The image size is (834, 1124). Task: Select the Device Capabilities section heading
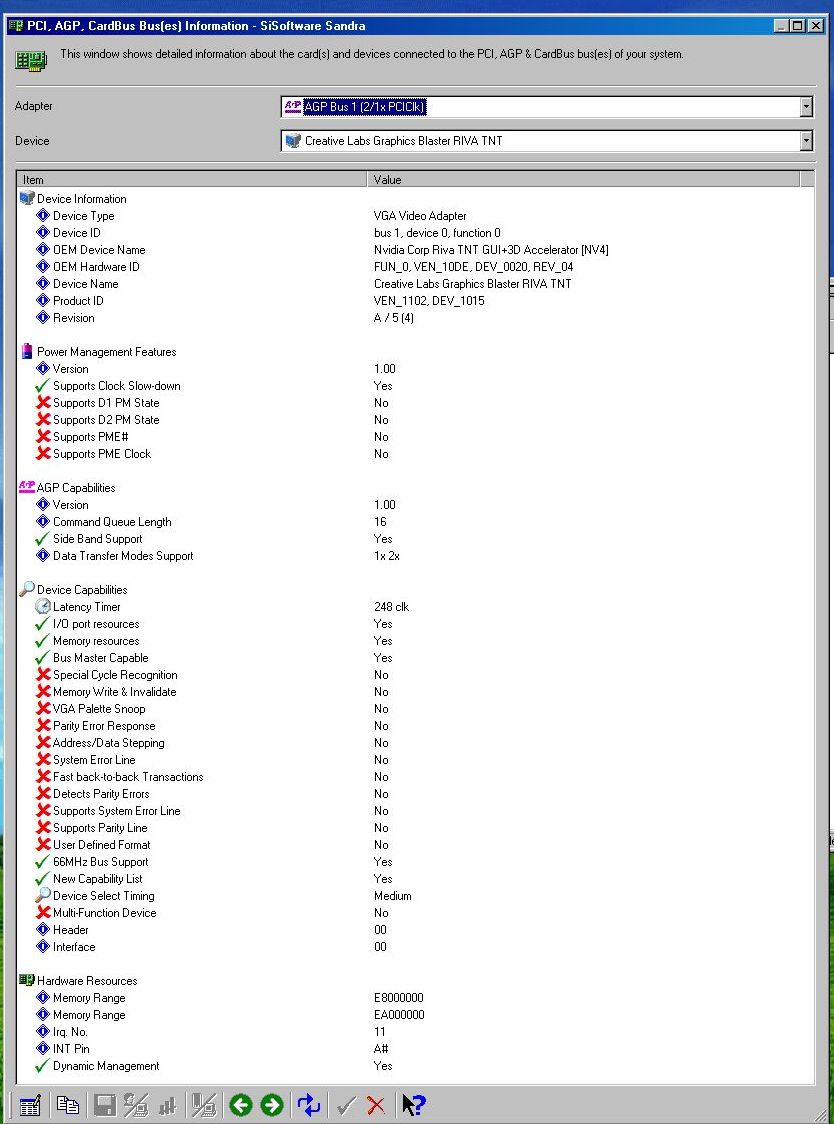click(x=82, y=589)
